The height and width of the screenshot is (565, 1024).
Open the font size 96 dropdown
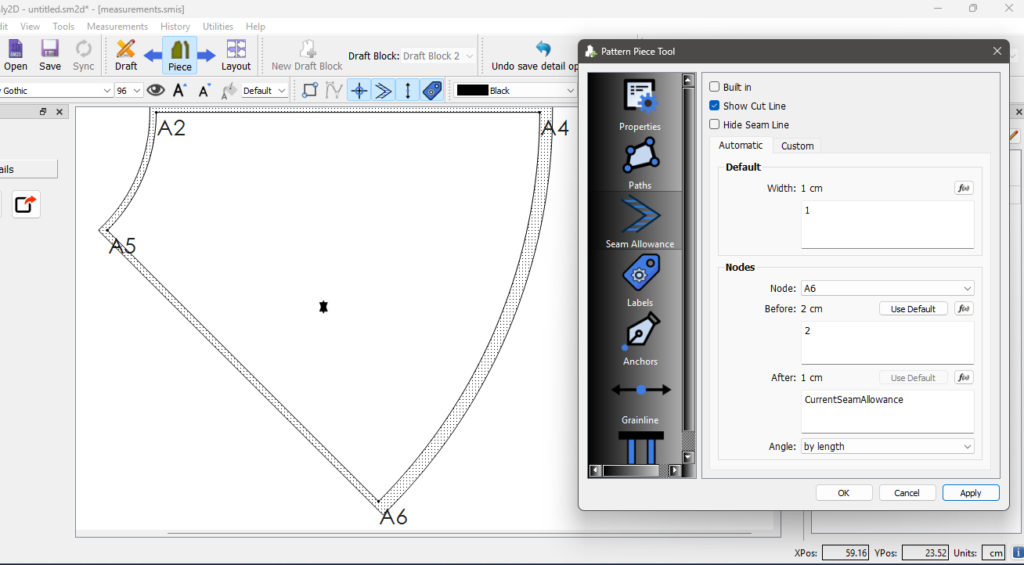pyautogui.click(x=129, y=91)
